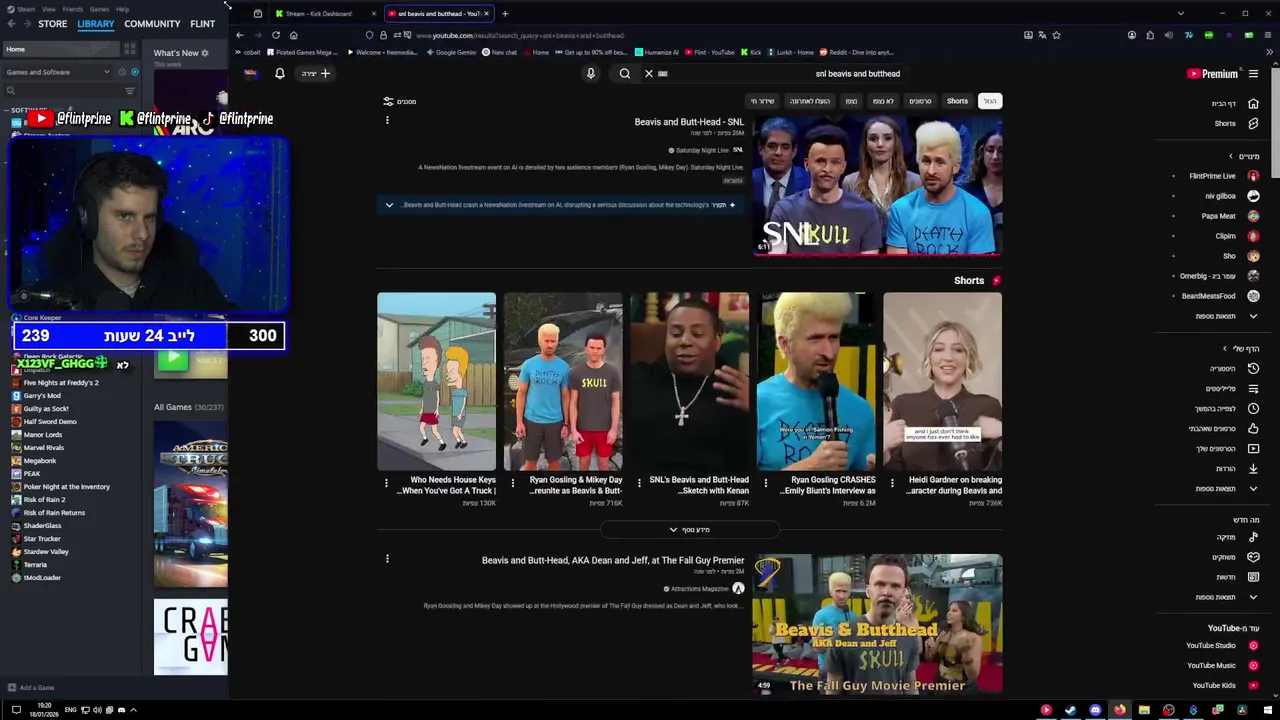The image size is (1280, 720).
Task: Open the Beavis and Butt-Head - SNL video thumbnail
Action: [x=877, y=185]
